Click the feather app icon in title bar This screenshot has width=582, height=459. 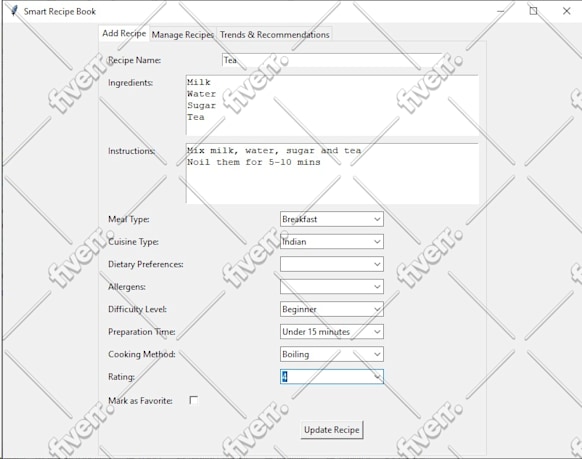tap(14, 11)
